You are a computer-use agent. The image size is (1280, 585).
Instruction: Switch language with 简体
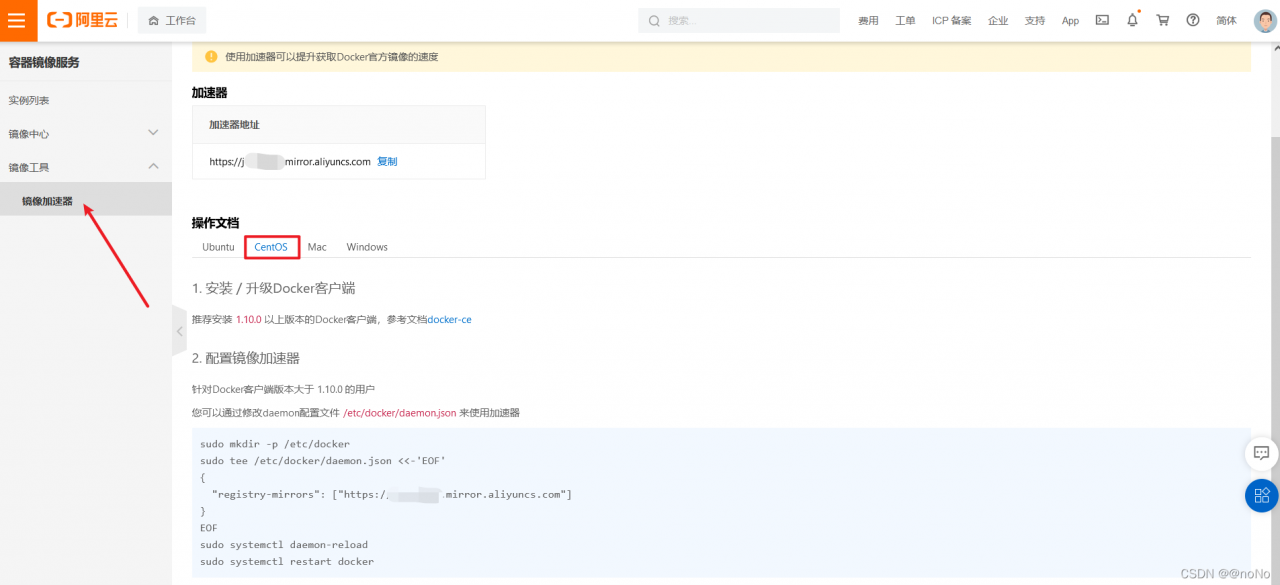pos(1226,20)
